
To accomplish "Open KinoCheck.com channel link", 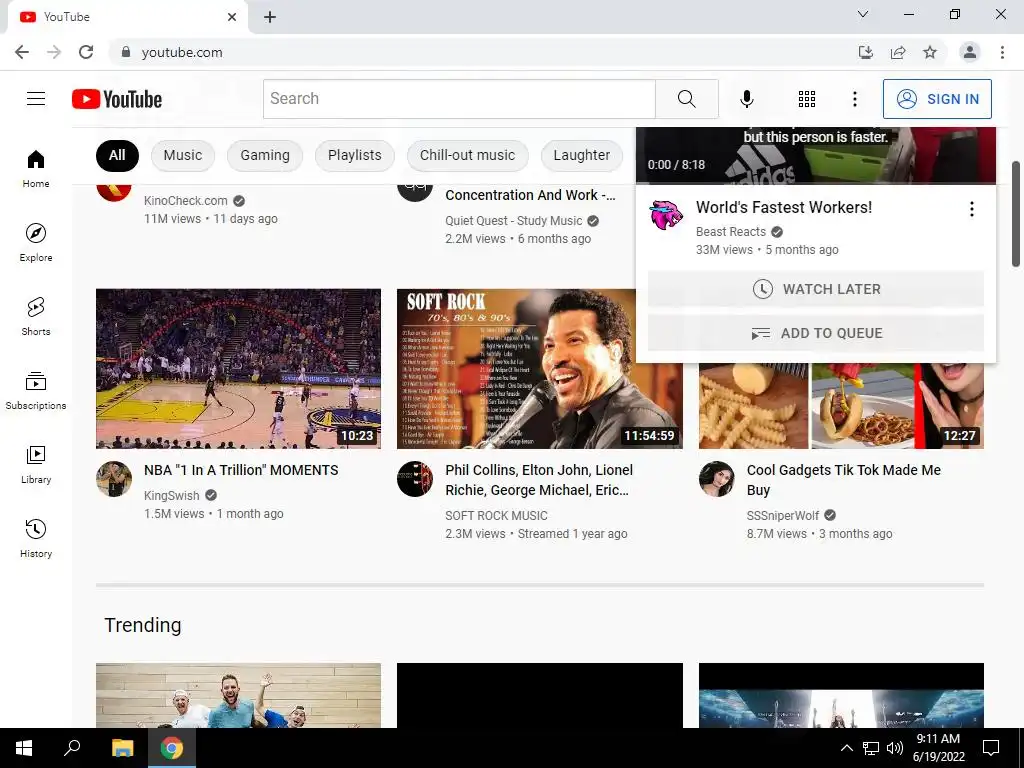I will coord(185,201).
